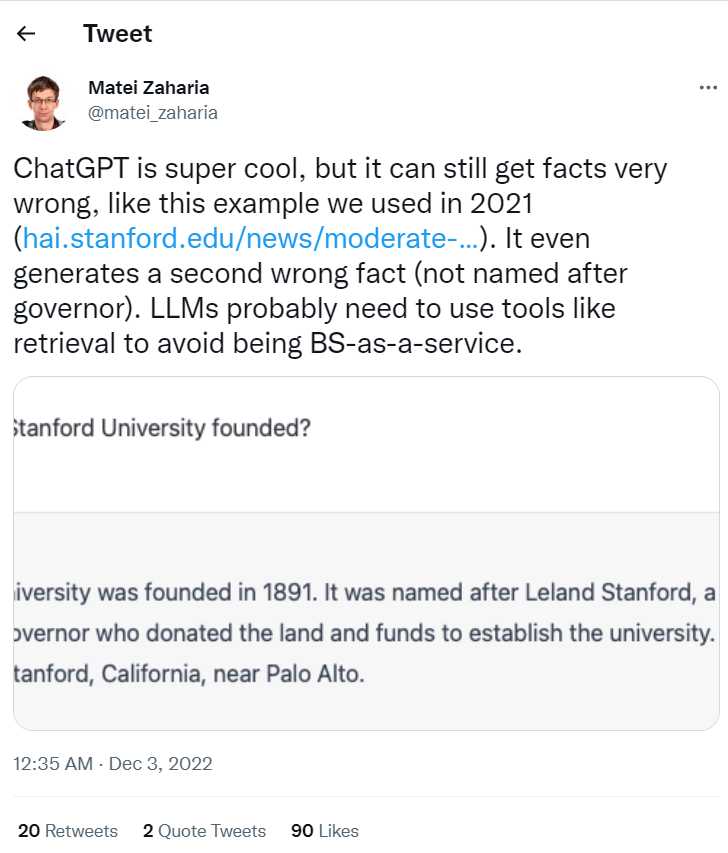Click the back arrow icon
Screen dimensions: 728x853
26,34
